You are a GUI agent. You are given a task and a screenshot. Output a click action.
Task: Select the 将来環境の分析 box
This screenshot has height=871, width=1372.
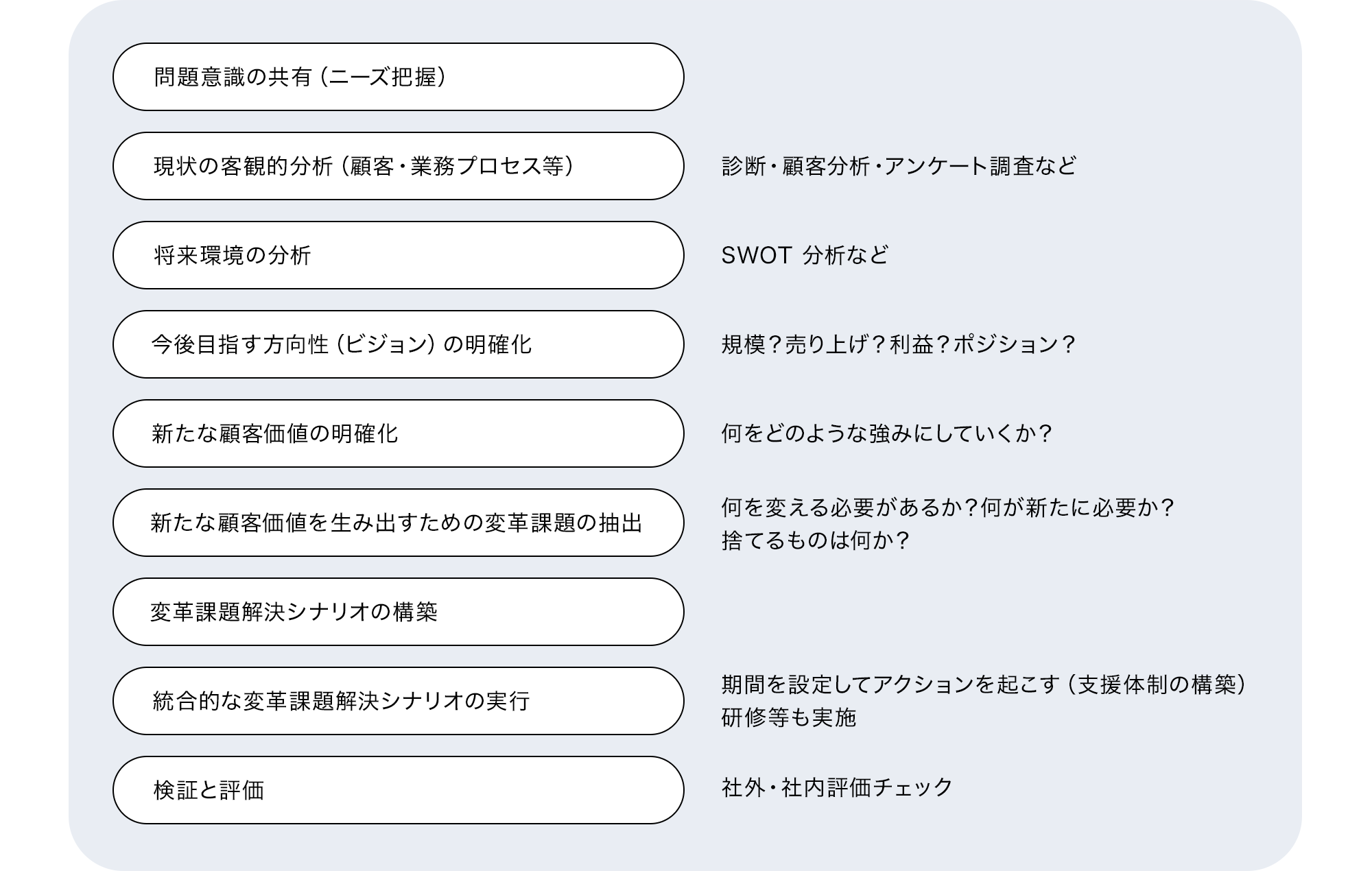pyautogui.click(x=398, y=255)
